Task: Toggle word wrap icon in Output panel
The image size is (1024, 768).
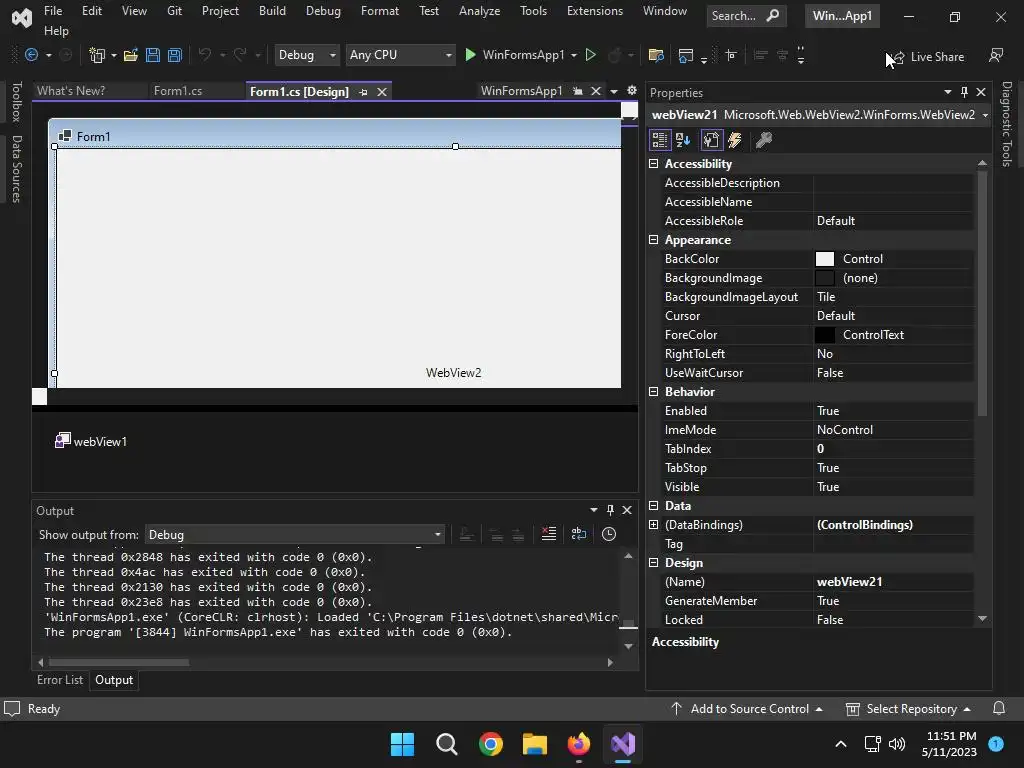Action: pyautogui.click(x=579, y=534)
